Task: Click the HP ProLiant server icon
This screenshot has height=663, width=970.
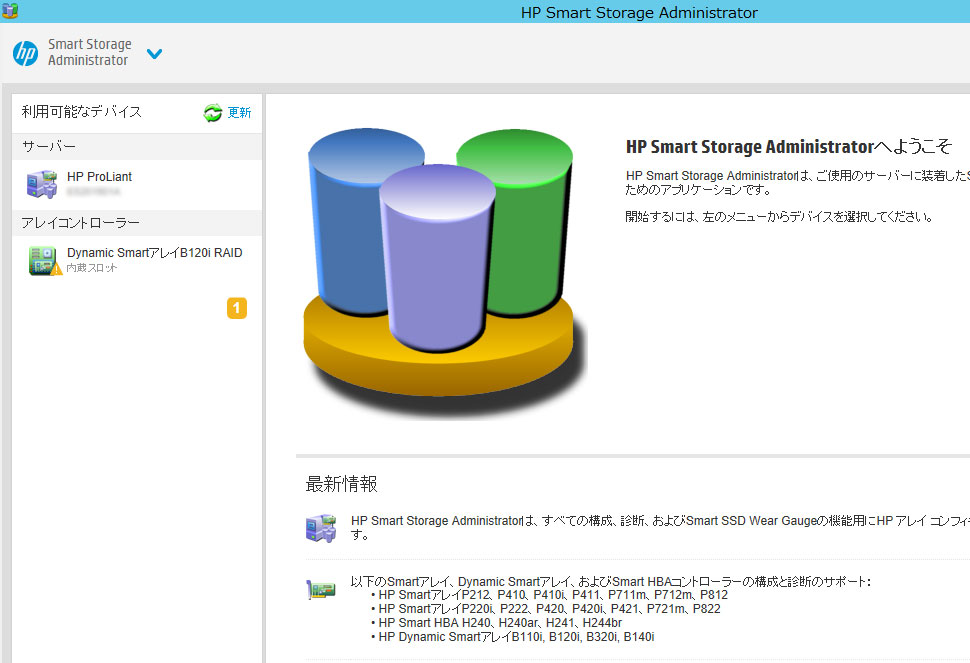Action: (42, 184)
